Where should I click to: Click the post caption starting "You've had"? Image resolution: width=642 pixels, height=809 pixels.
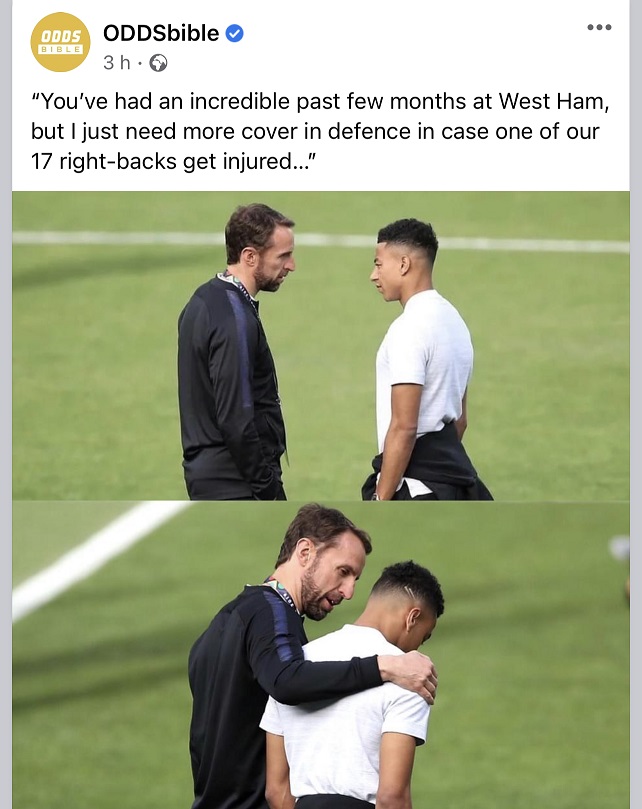pyautogui.click(x=320, y=131)
